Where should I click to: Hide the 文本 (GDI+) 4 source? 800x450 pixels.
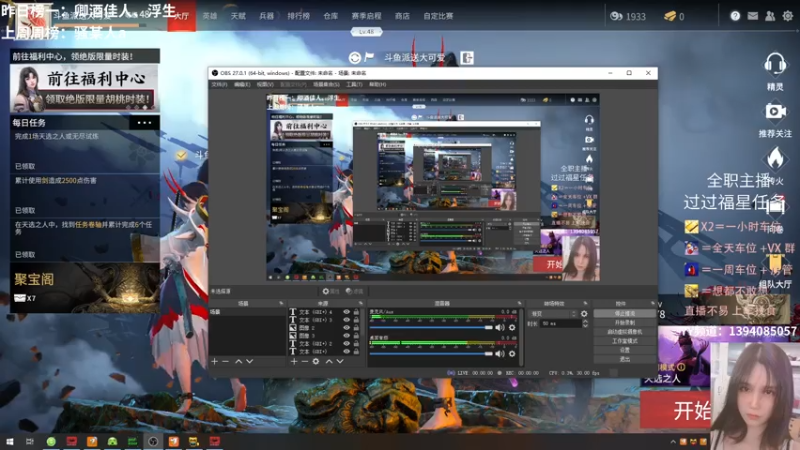(x=346, y=312)
